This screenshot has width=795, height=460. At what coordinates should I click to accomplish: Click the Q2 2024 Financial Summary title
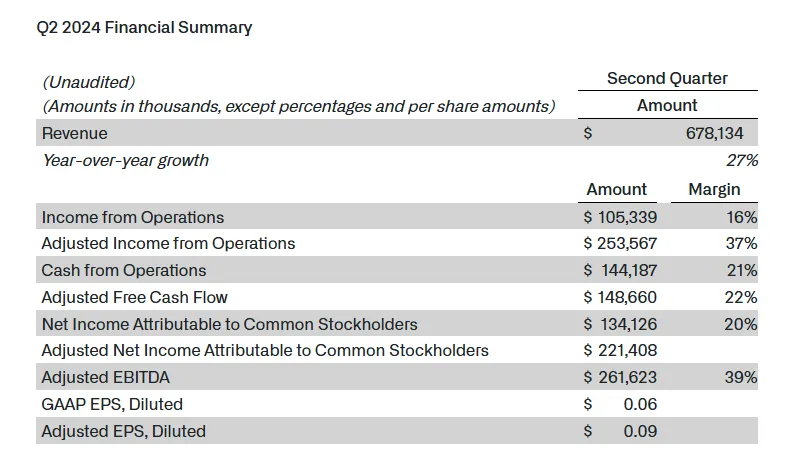click(144, 28)
